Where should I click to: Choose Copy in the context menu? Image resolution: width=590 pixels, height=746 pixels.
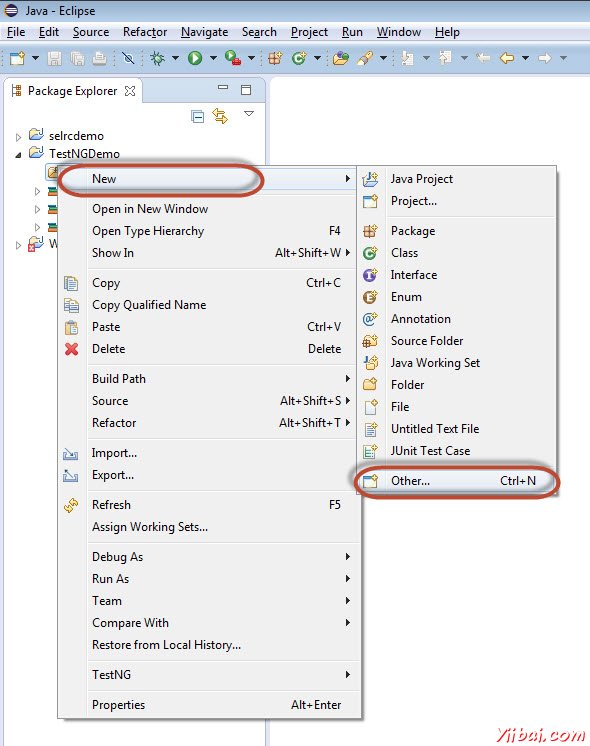[x=209, y=283]
